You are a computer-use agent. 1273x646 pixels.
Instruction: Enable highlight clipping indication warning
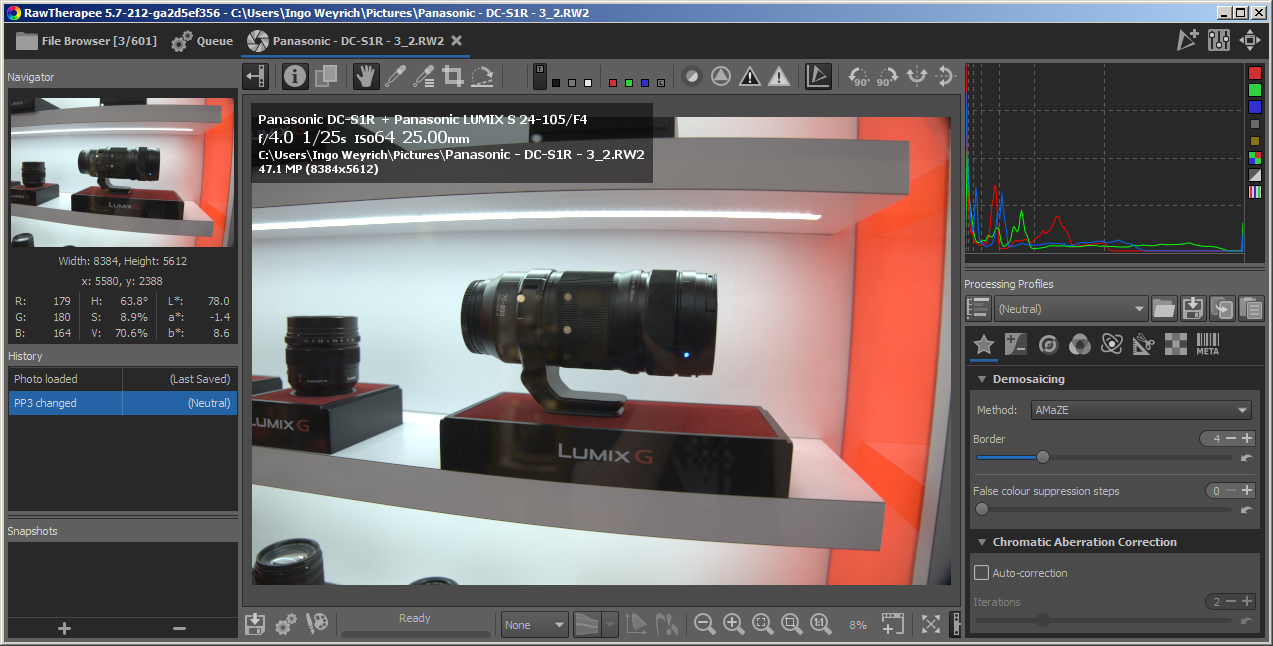tap(779, 76)
